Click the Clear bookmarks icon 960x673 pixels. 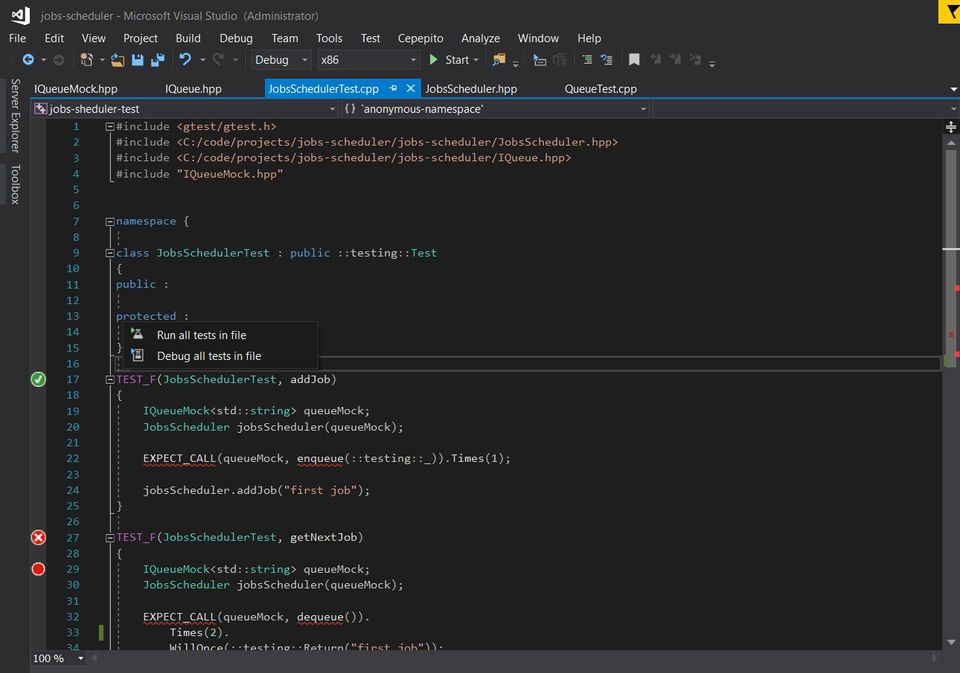tap(696, 59)
